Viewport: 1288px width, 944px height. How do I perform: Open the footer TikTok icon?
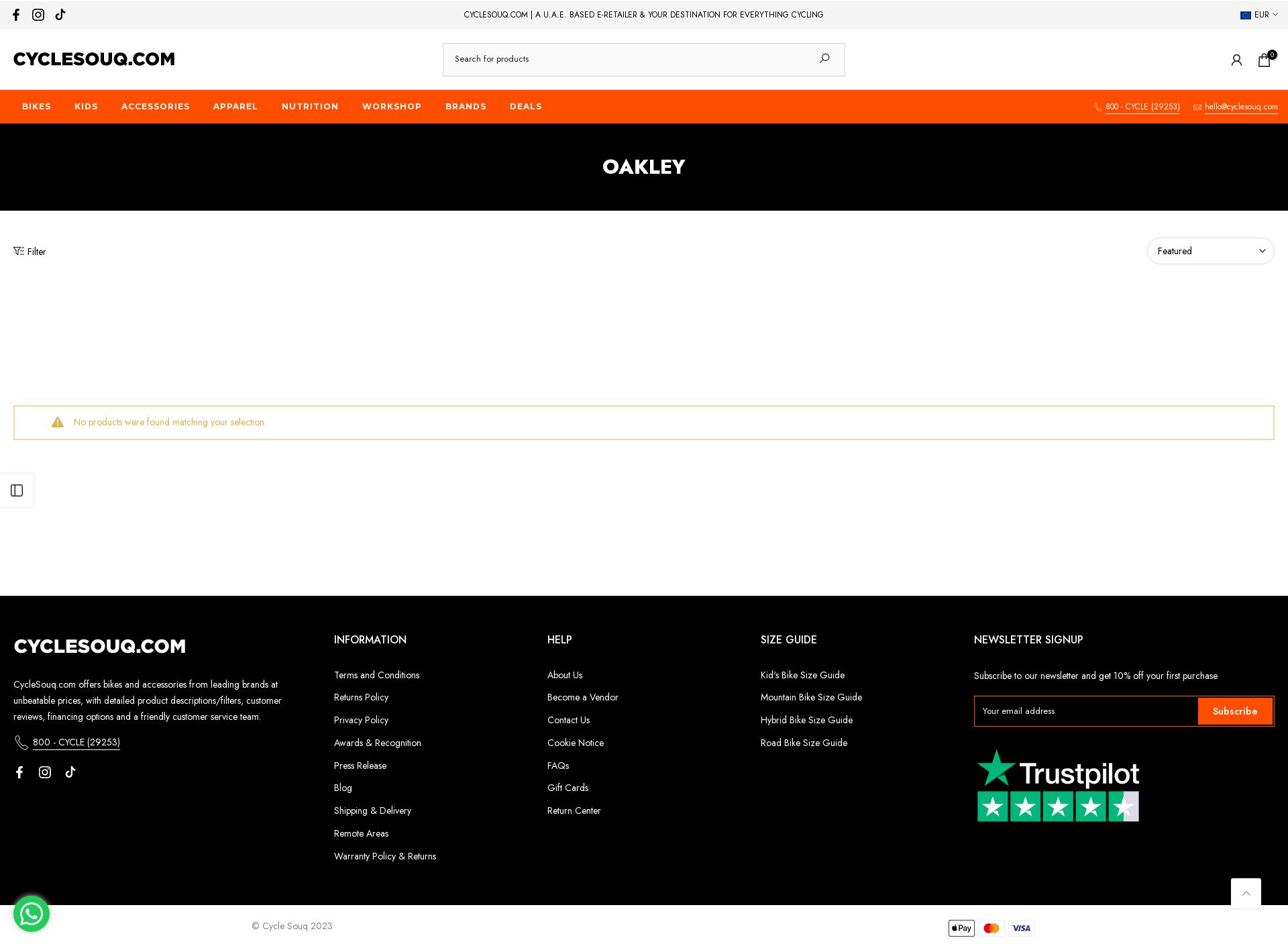[70, 772]
